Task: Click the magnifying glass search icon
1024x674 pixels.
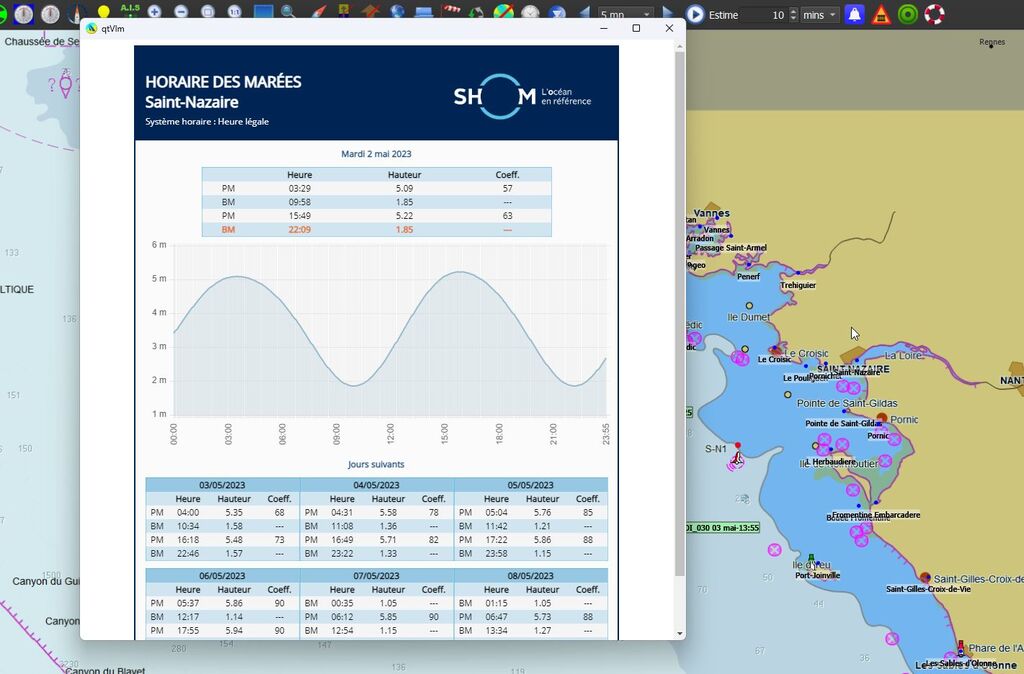Action: point(288,12)
